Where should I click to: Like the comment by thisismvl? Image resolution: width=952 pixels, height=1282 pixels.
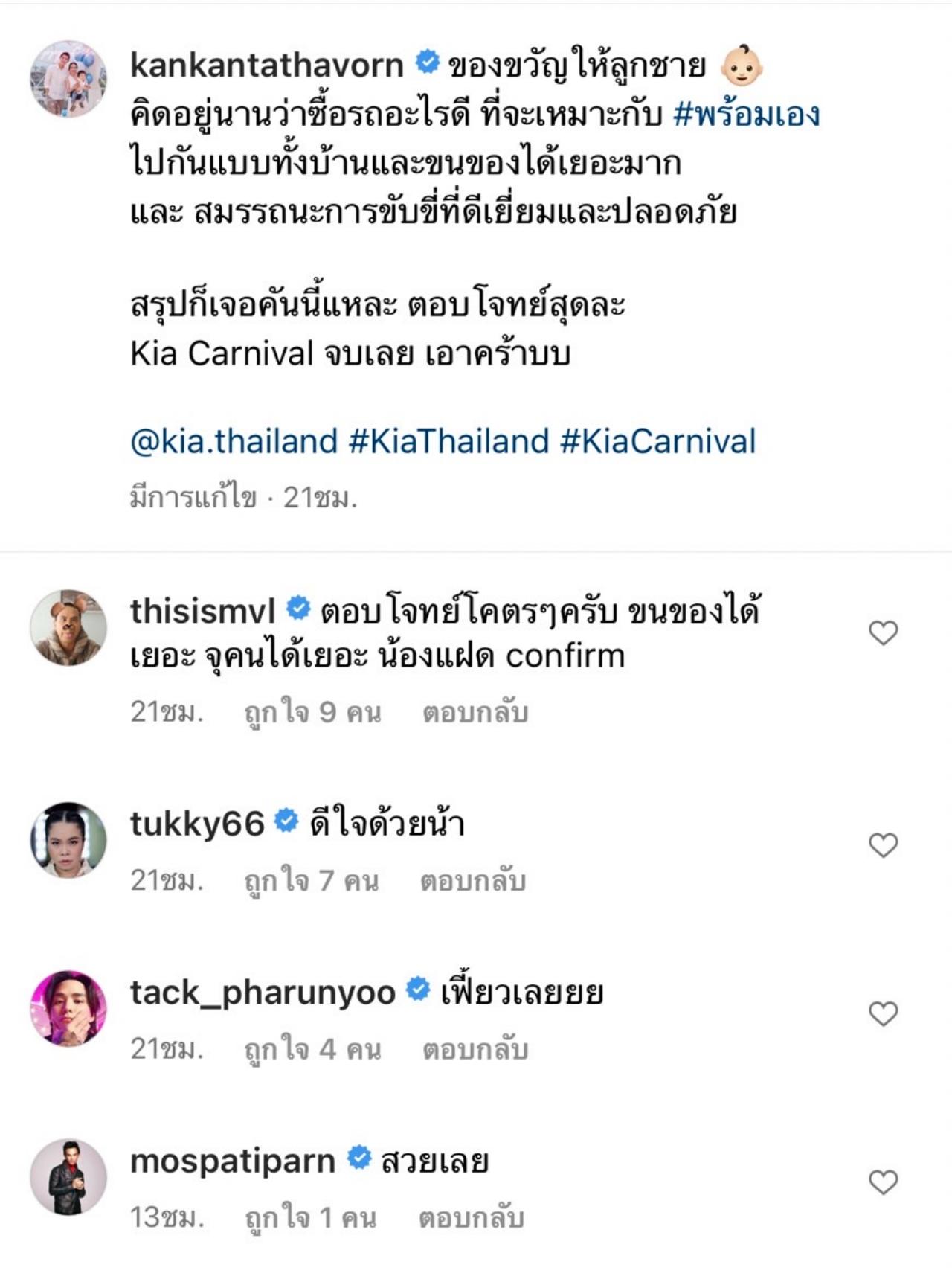click(883, 633)
